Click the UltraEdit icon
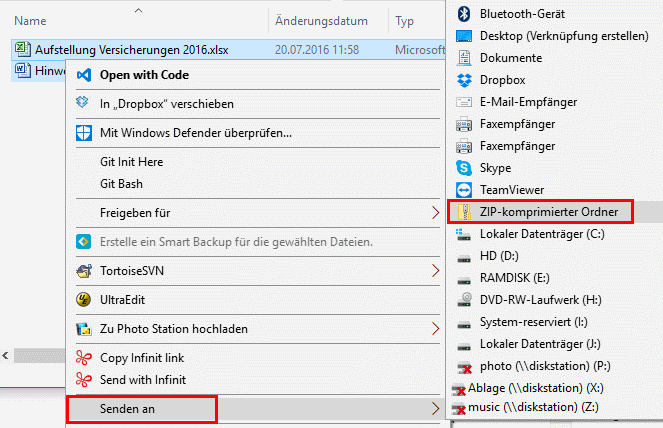This screenshot has width=663, height=428. pos(84,299)
